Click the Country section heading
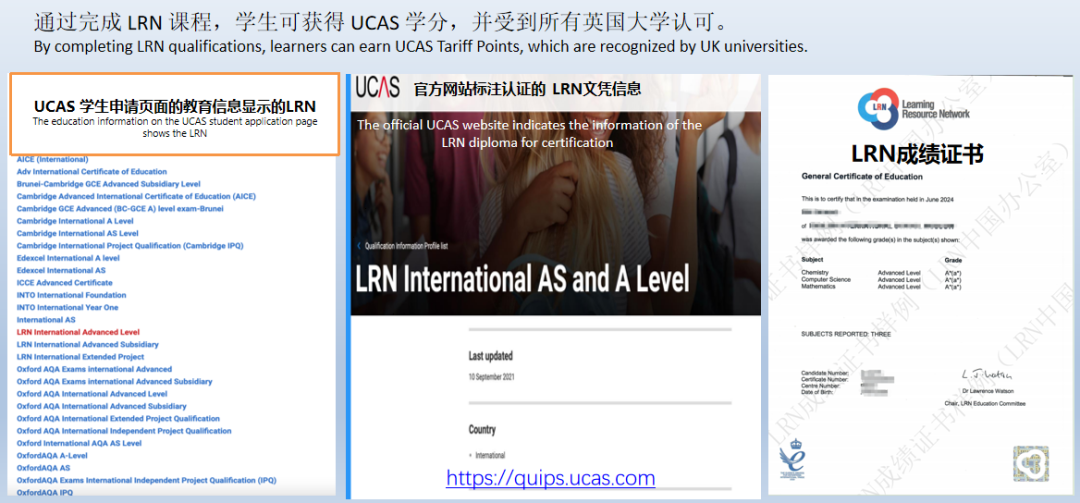Image resolution: width=1080 pixels, height=503 pixels. coord(482,430)
